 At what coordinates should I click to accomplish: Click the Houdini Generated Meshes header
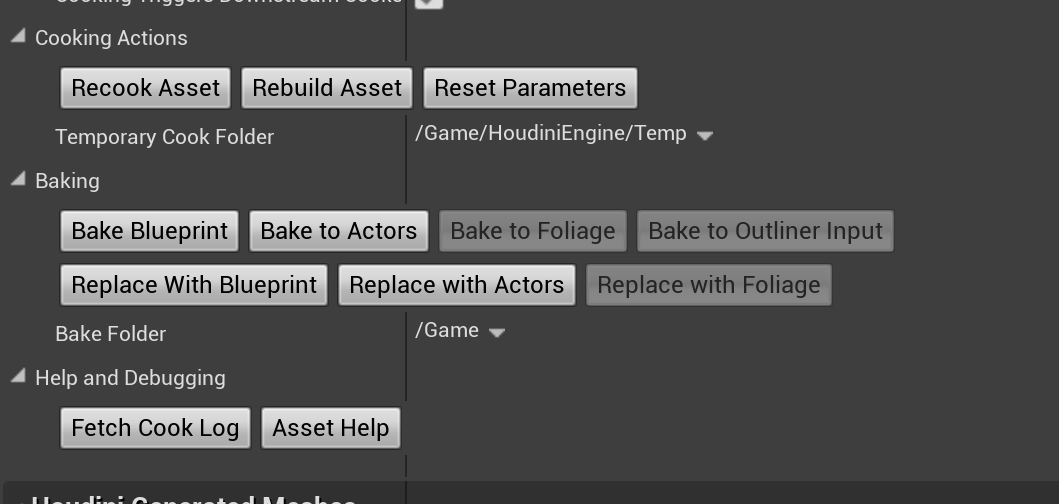[x=193, y=499]
